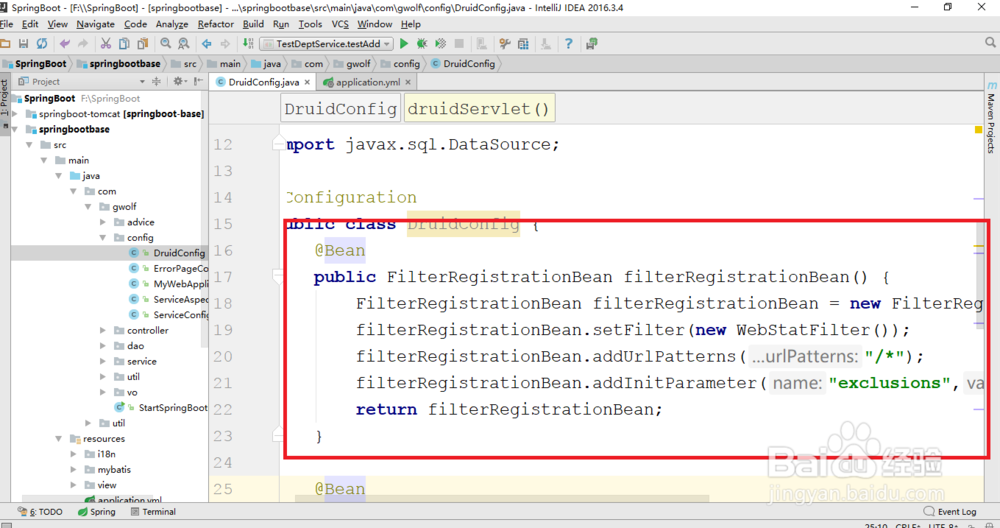Open the Event Log tool window

point(950,511)
